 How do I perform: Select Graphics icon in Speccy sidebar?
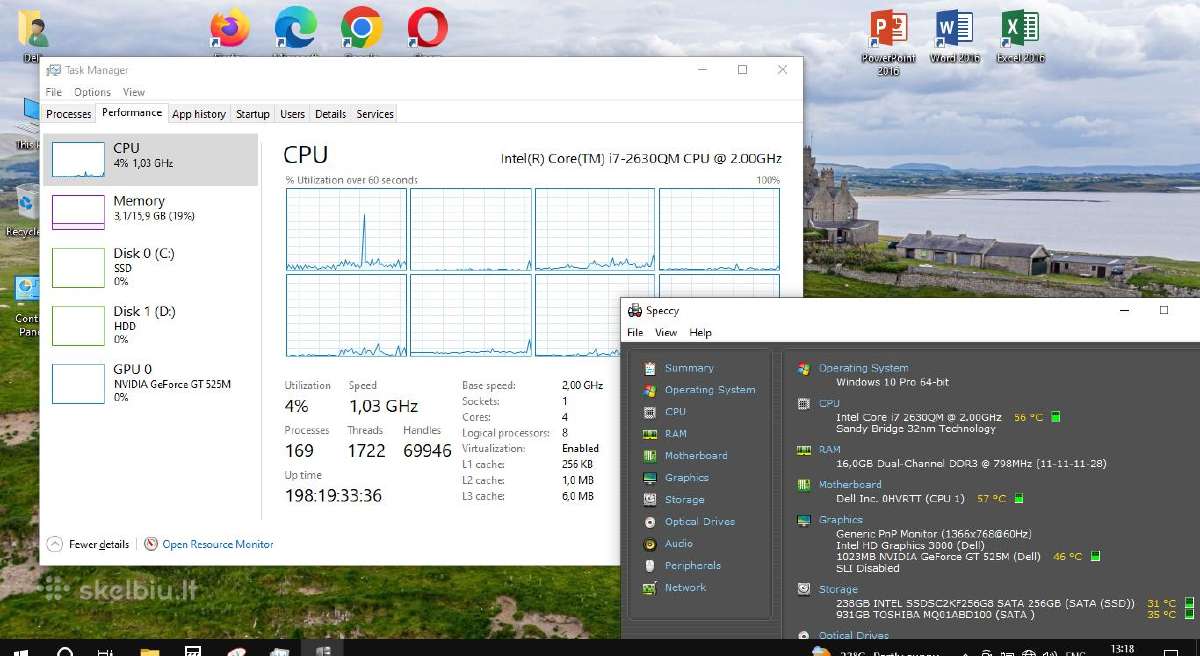(650, 478)
